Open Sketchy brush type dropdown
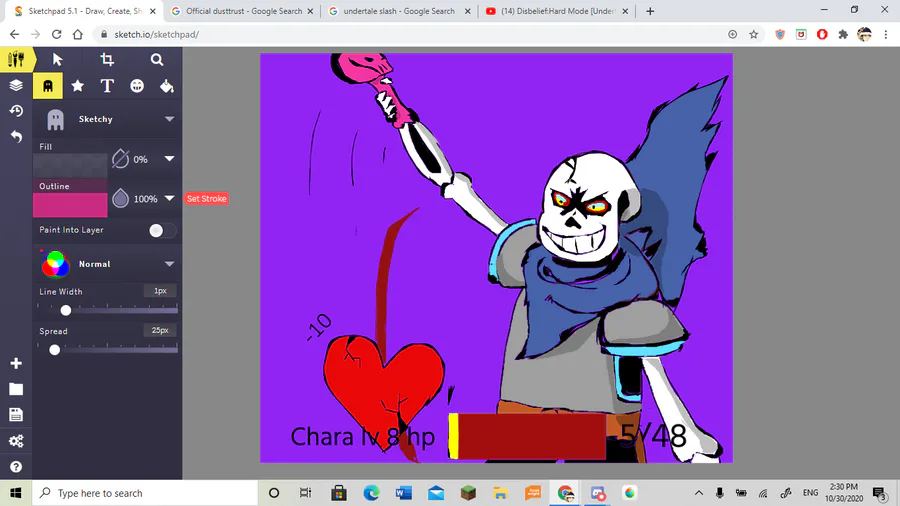The height and width of the screenshot is (506, 900). click(x=107, y=119)
